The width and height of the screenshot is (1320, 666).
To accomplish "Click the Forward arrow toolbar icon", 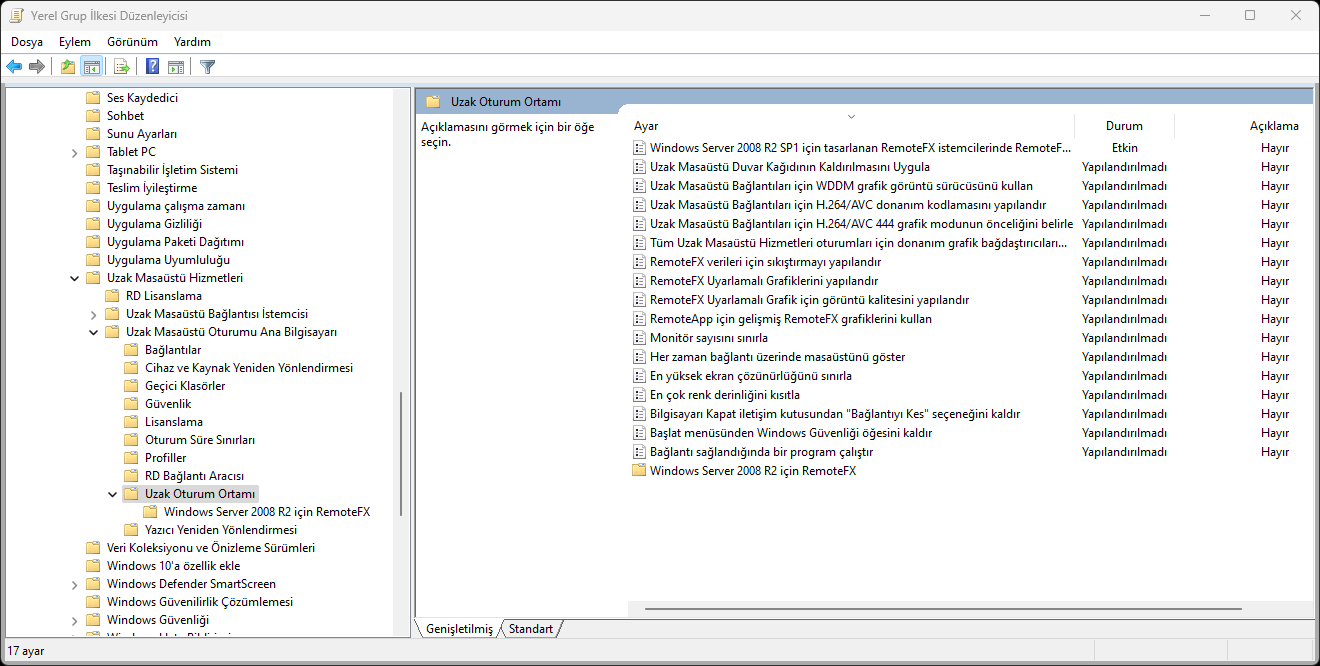I will coord(37,67).
